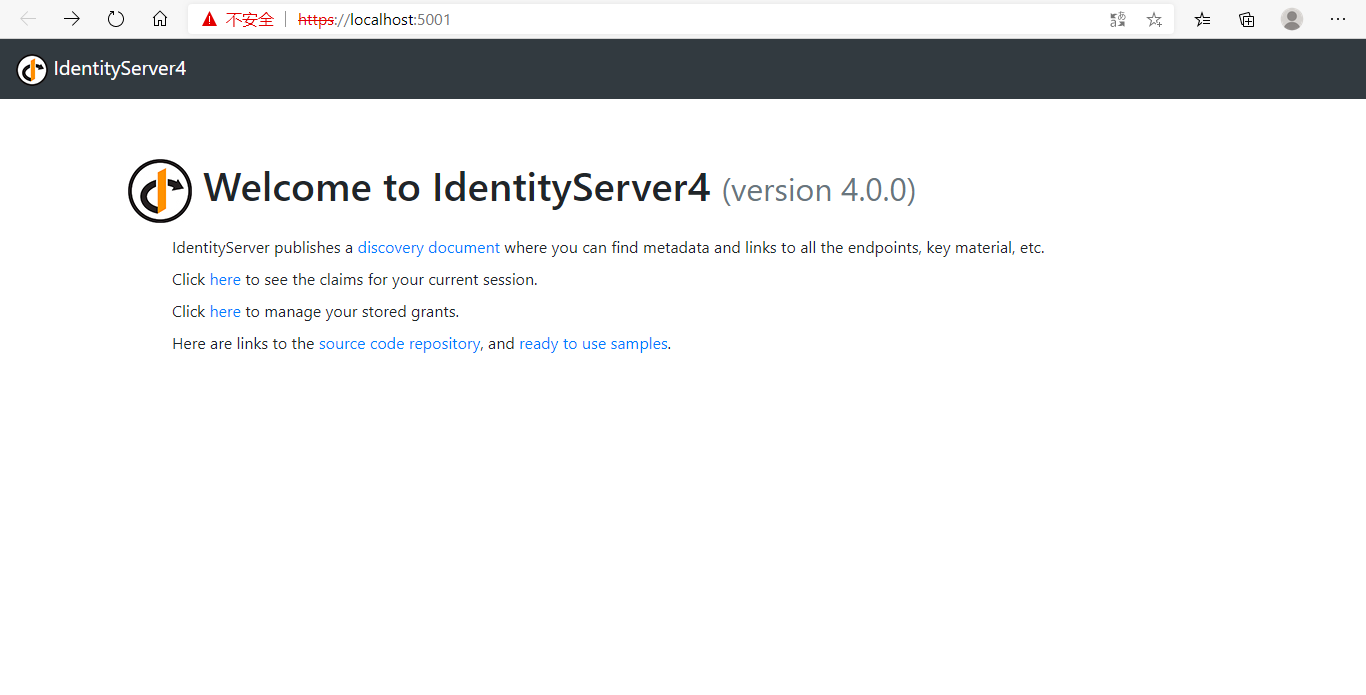The width and height of the screenshot is (1366, 695).
Task: Click the version 4.0.0 text
Action: [x=819, y=190]
